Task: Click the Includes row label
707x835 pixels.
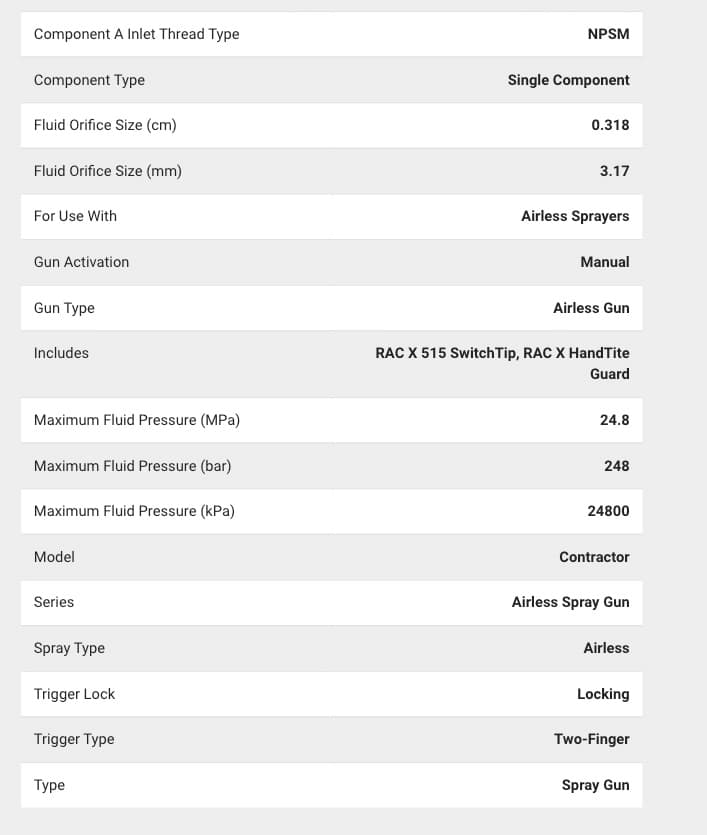Action: pos(61,353)
